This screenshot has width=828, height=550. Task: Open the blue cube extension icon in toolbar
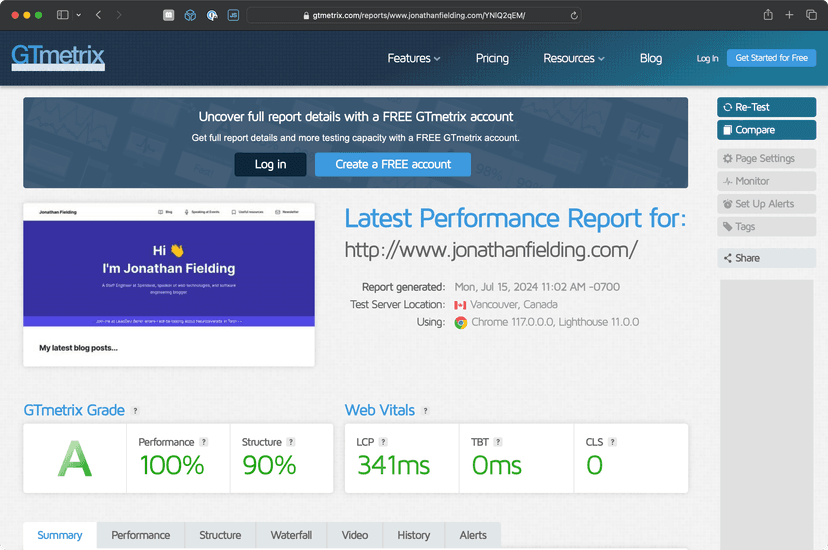pos(190,15)
